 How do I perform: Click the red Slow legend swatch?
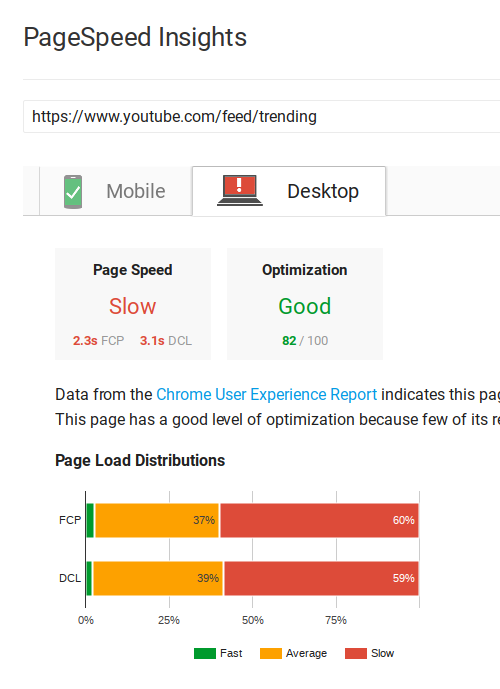point(356,653)
